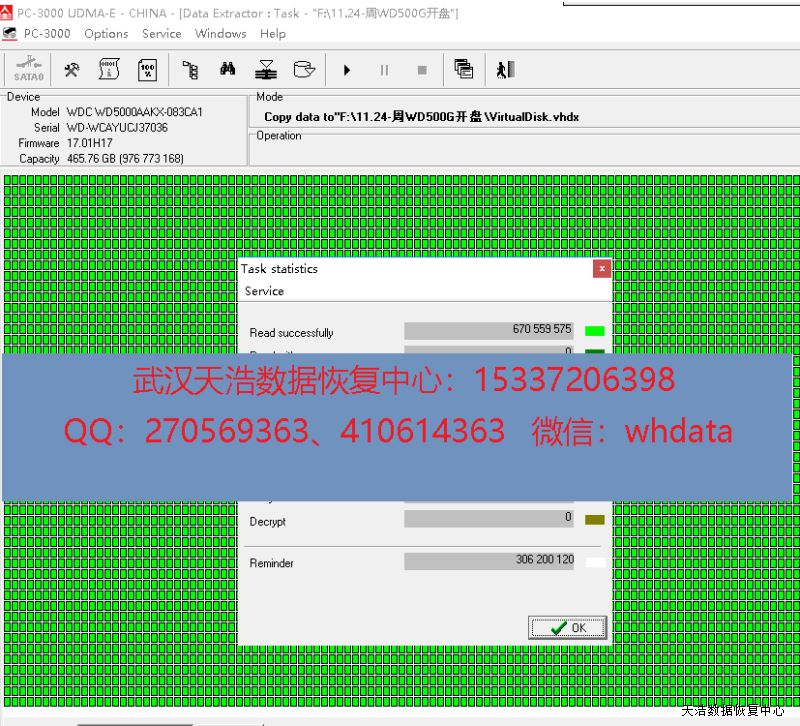Open the Windows menu
Image resolution: width=800 pixels, height=726 pixels.
coord(220,33)
